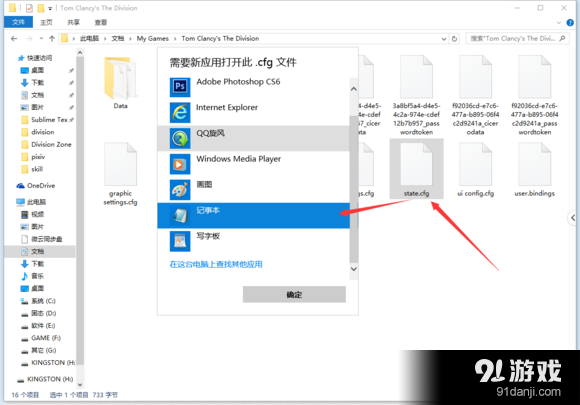Screen dimensions: 580x405
Task: Go up one folder level
Action: tap(52, 38)
